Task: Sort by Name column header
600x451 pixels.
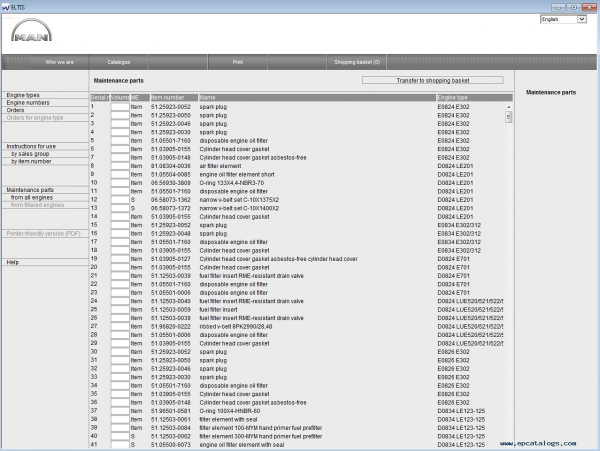Action: click(x=317, y=98)
